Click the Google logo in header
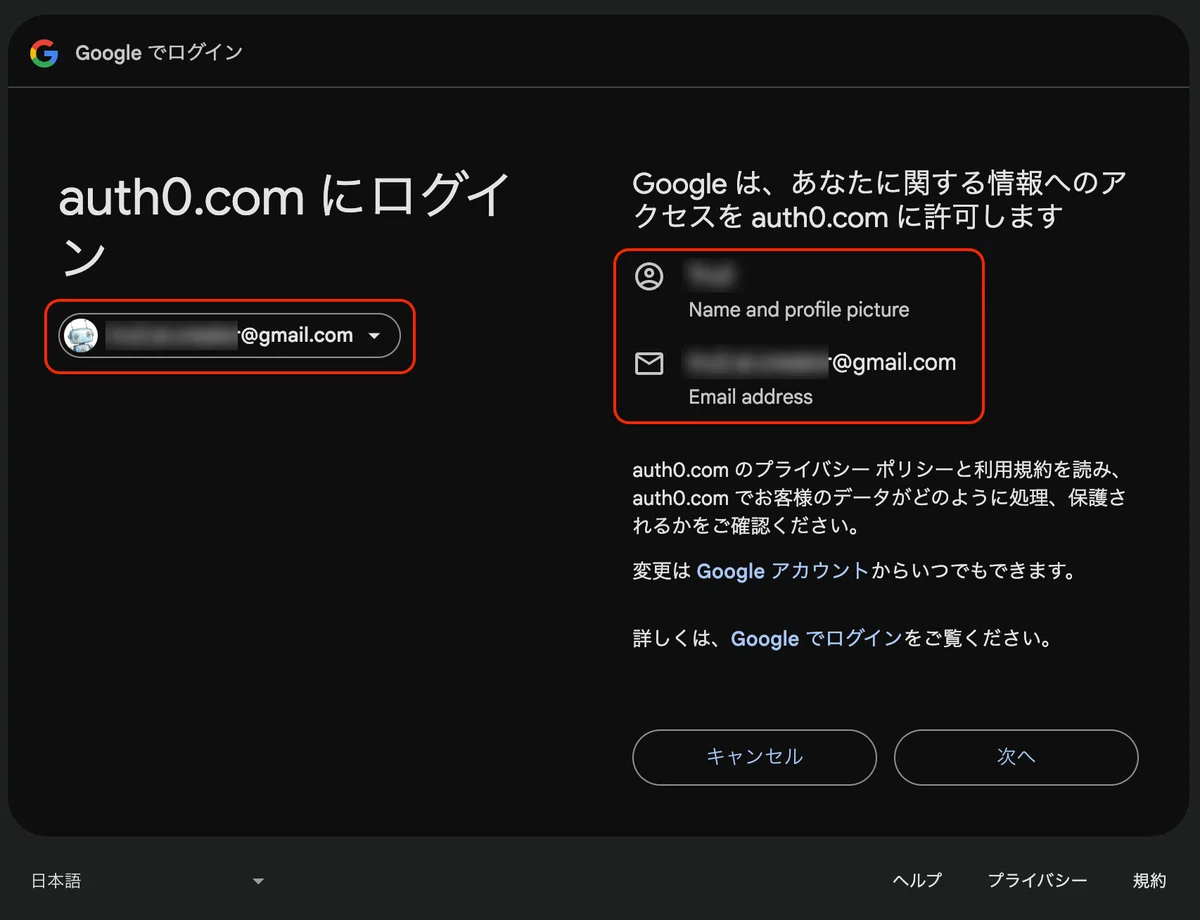This screenshot has height=920, width=1200. pos(44,52)
